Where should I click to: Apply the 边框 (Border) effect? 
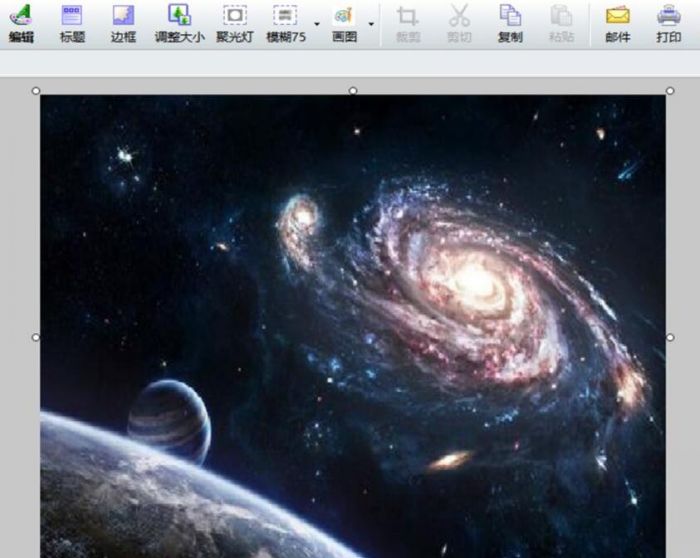123,23
